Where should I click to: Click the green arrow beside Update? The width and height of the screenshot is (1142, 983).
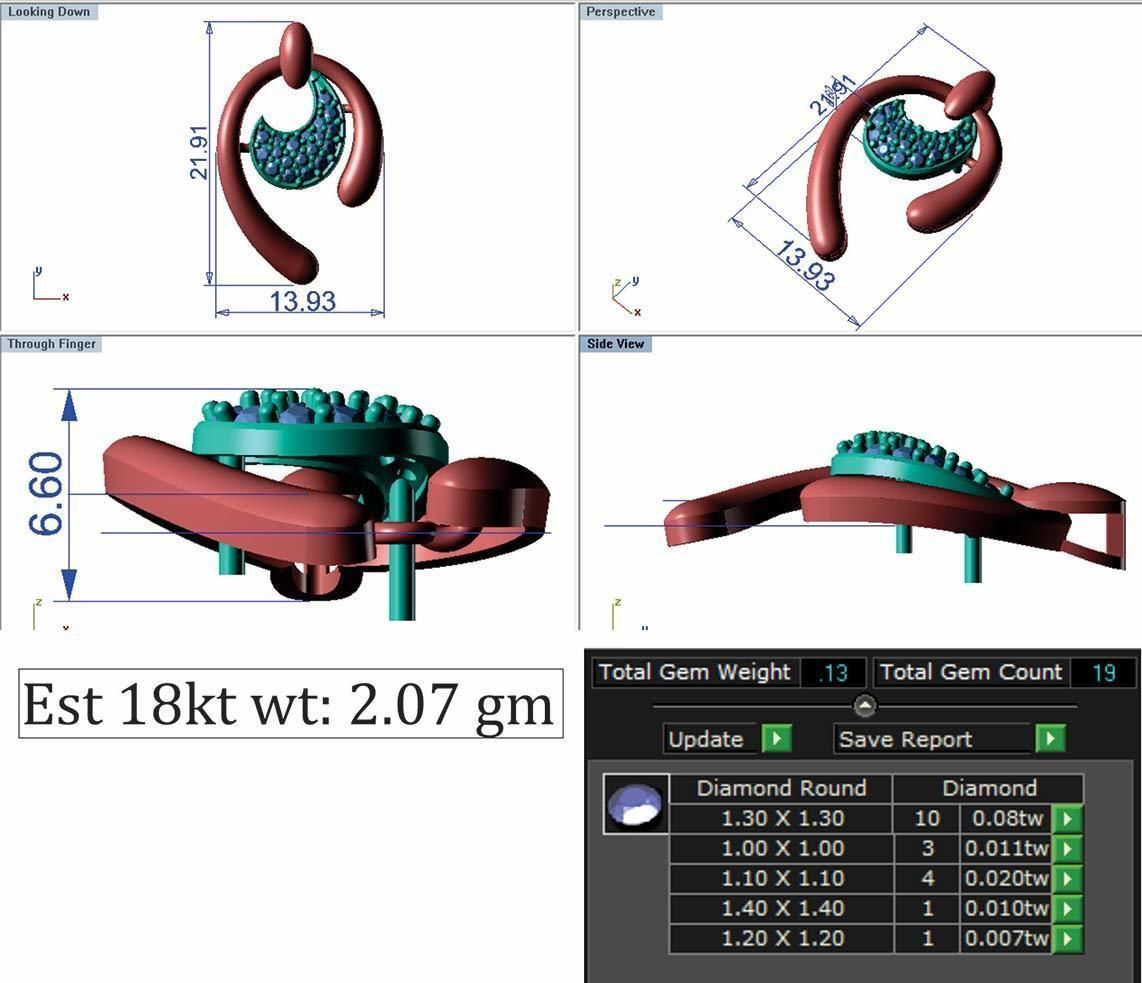(776, 738)
